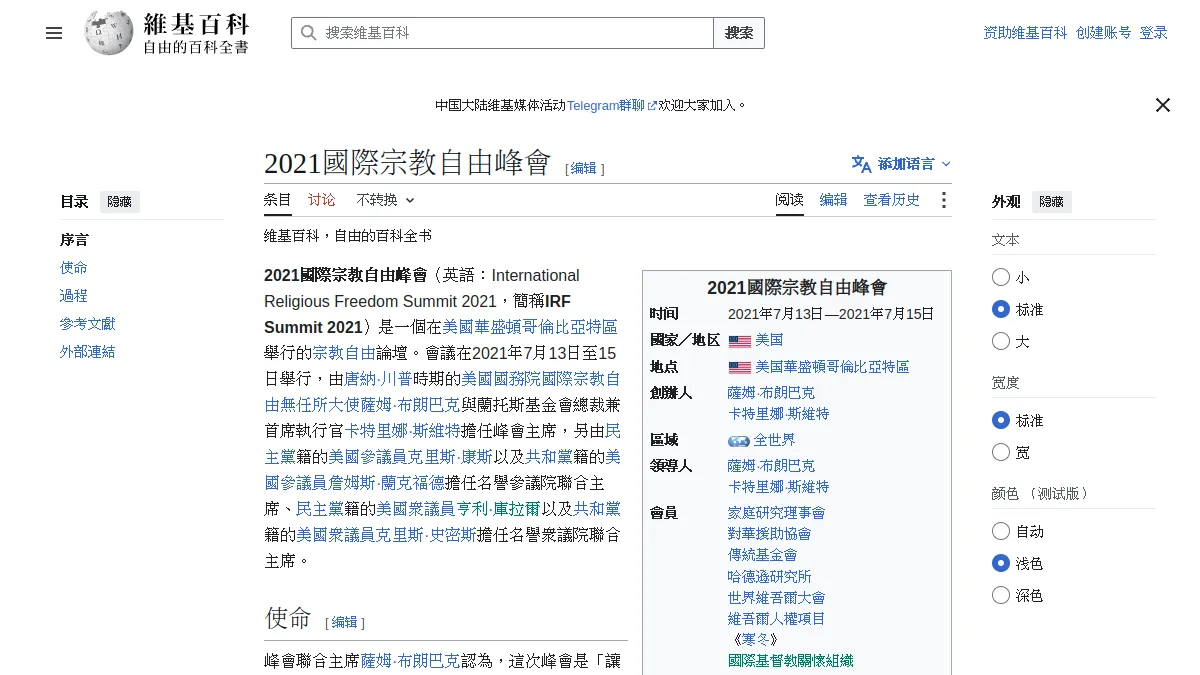This screenshot has width=1200, height=675.
Task: Open the 卡特里娜·斯維特 link in the paragraph
Action: tap(403, 431)
